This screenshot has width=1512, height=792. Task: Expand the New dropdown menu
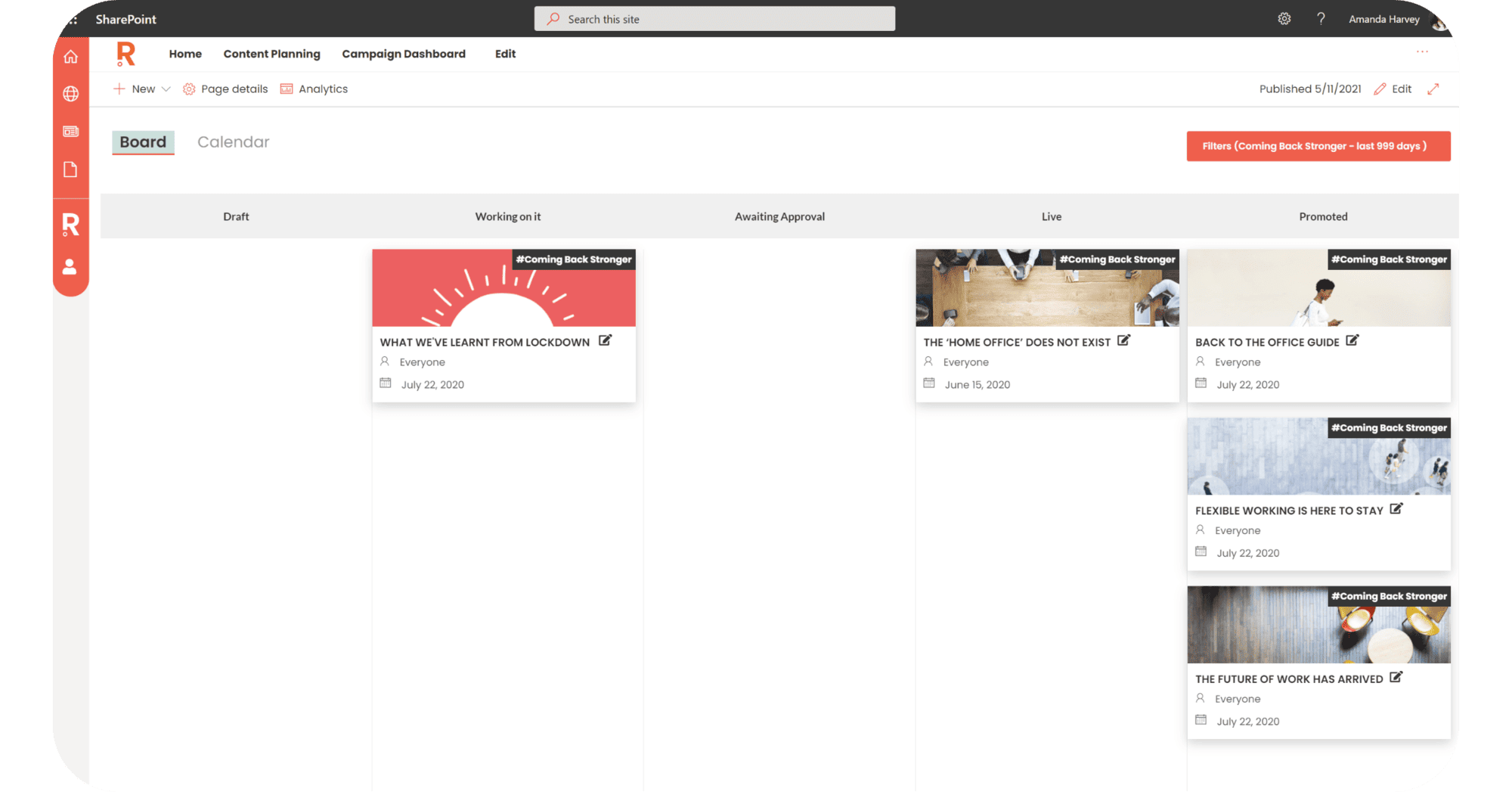pyautogui.click(x=166, y=89)
